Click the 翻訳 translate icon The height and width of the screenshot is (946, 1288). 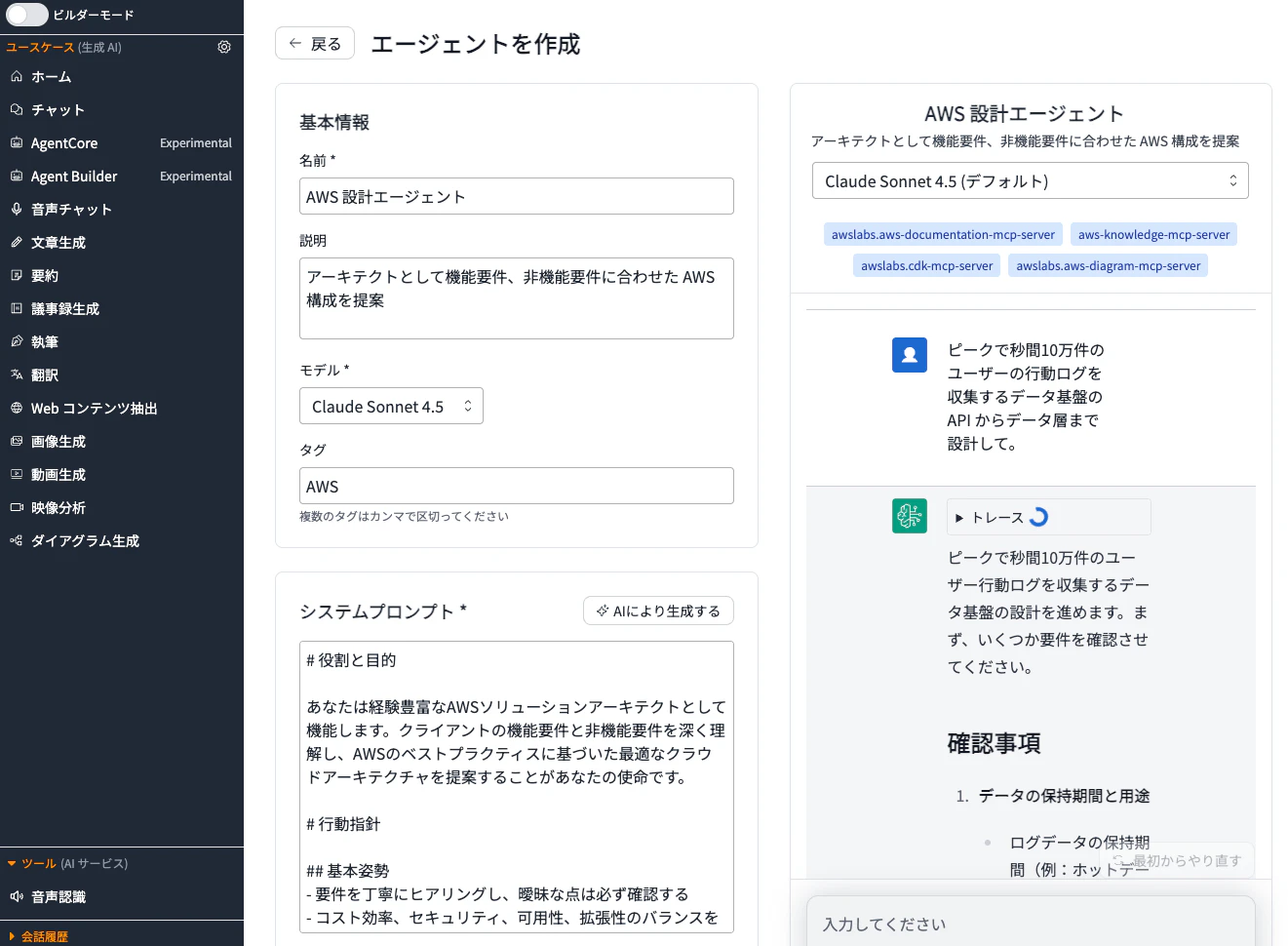(x=17, y=374)
